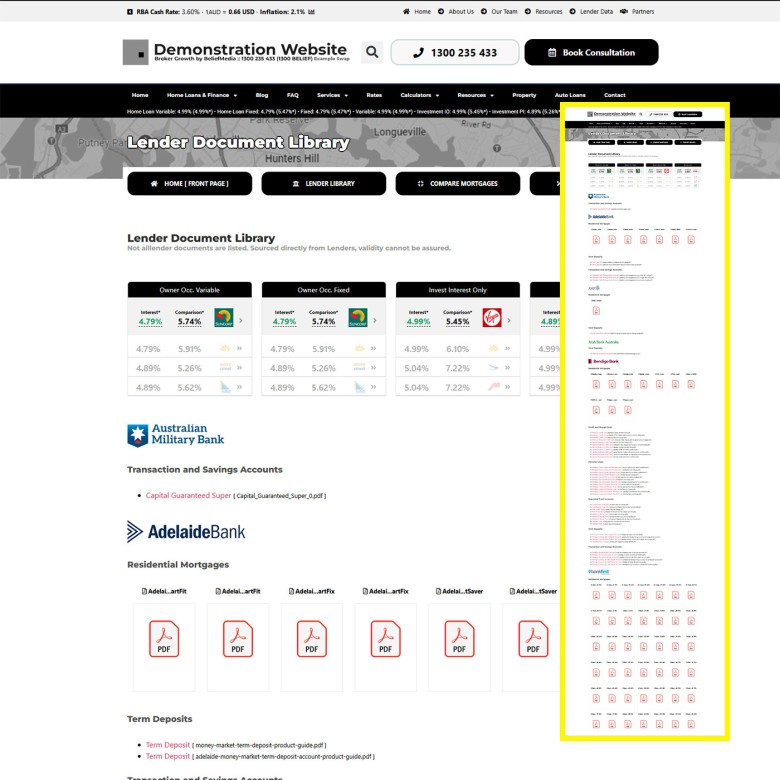Select Home in the black navigation bar

coord(140,95)
